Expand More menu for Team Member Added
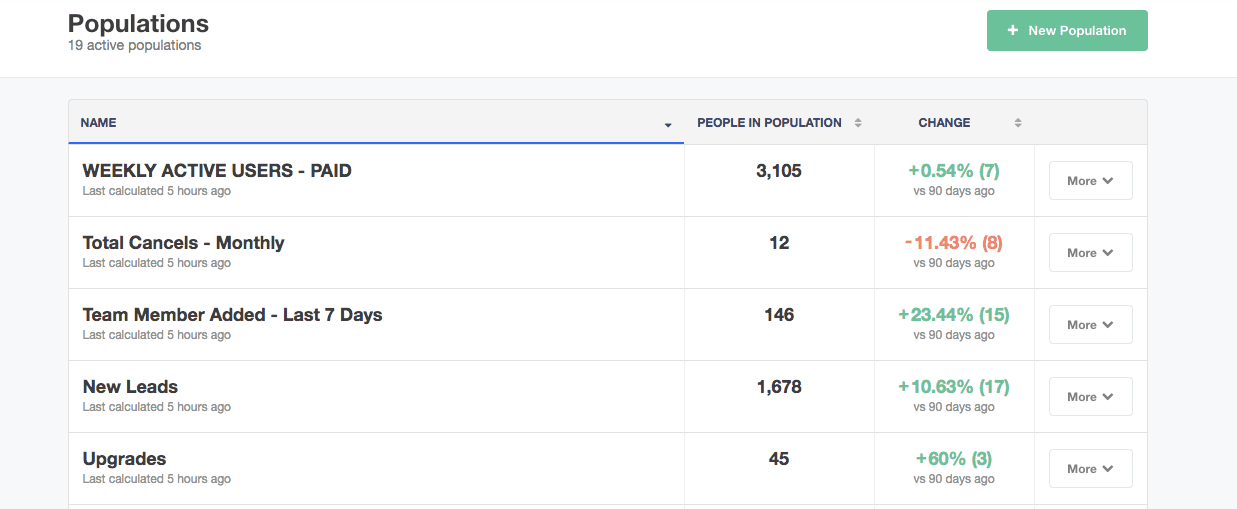The height and width of the screenshot is (509, 1237). (1090, 325)
